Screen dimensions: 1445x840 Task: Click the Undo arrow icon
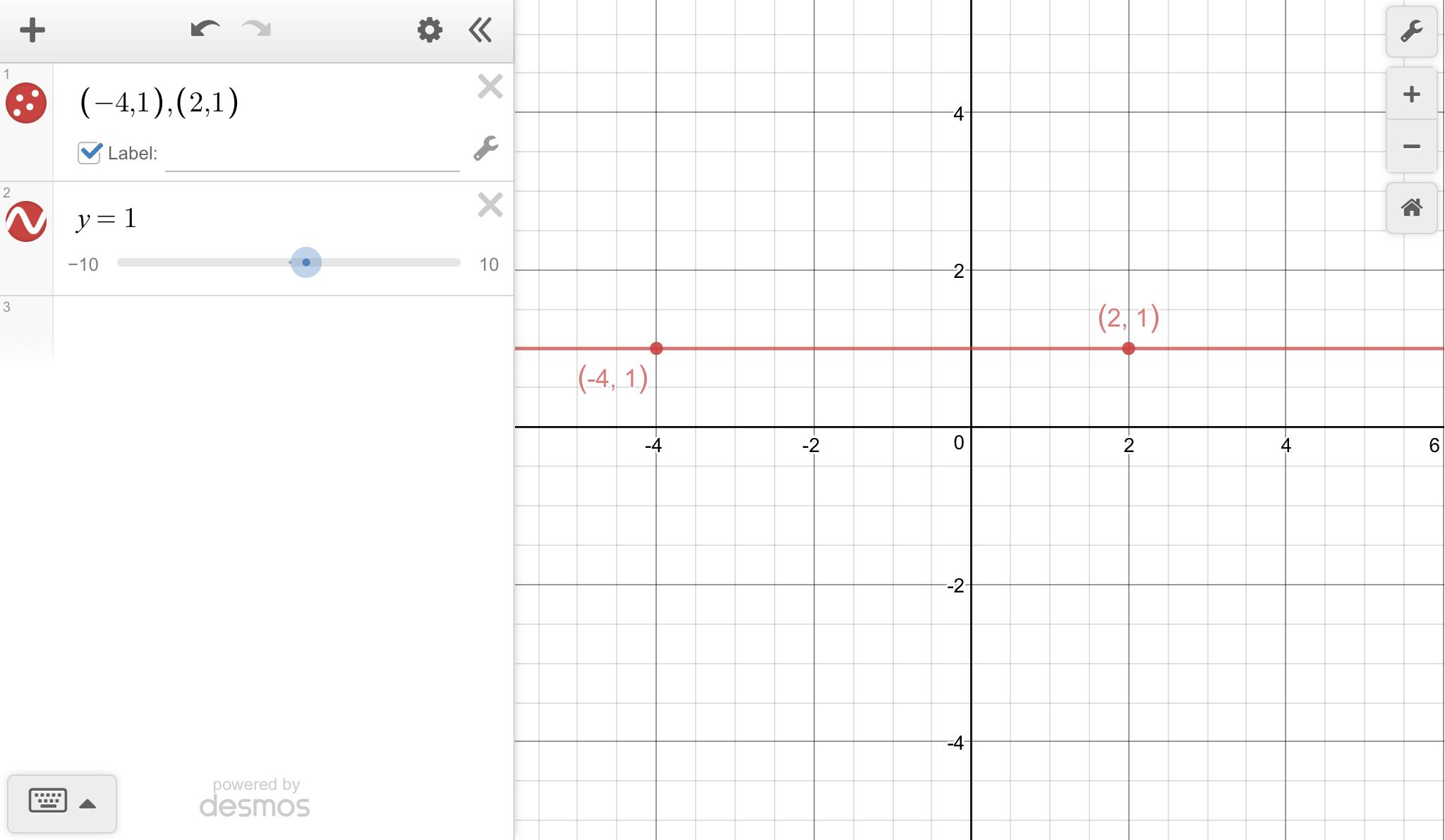pyautogui.click(x=205, y=30)
